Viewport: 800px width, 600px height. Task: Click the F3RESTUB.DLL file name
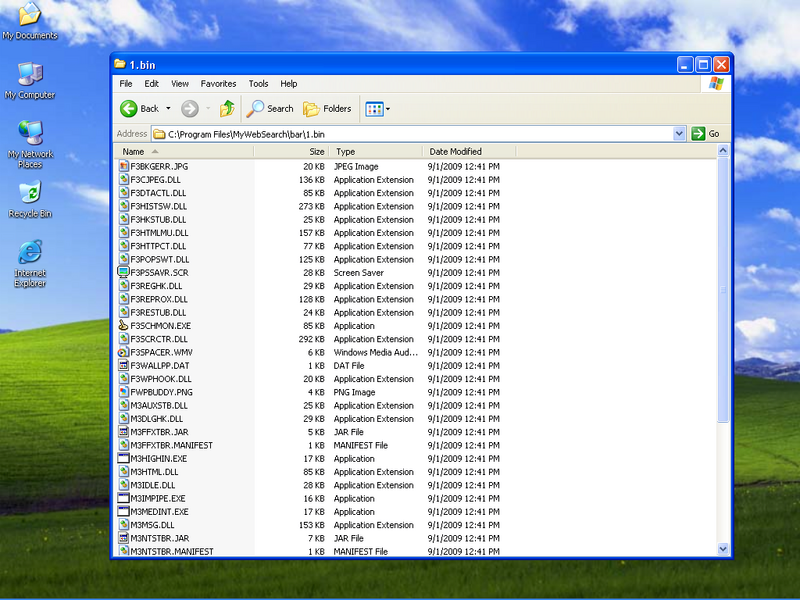158,312
